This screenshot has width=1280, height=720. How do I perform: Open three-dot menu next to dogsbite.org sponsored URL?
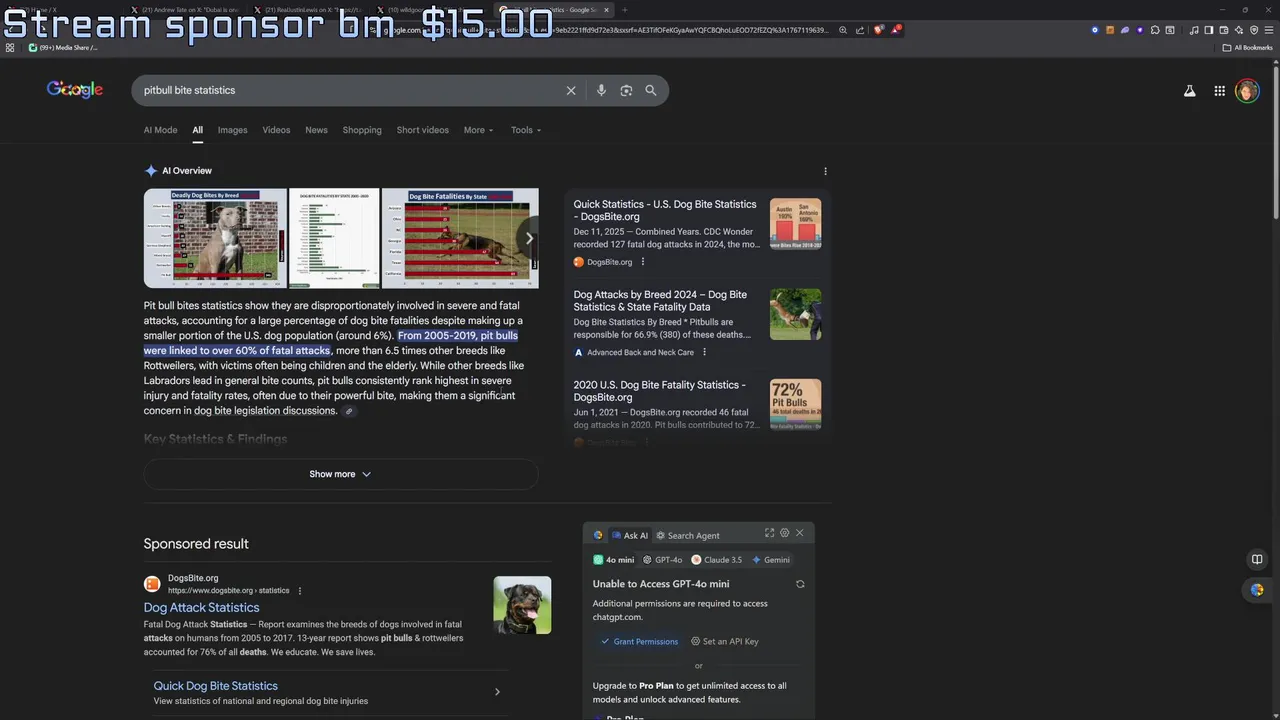(x=300, y=591)
